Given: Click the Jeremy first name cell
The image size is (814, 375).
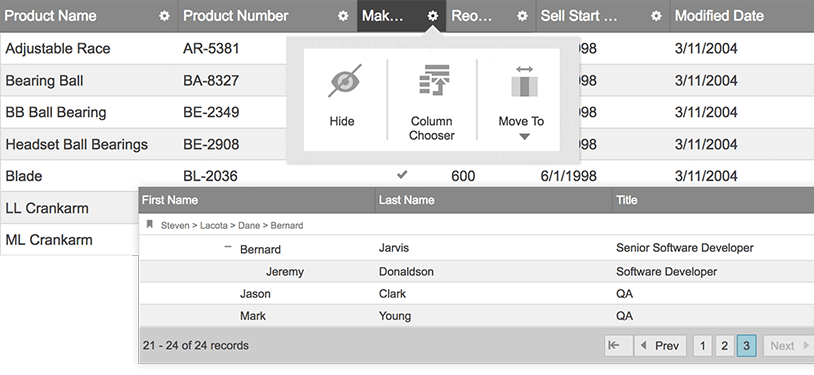Looking at the screenshot, I should [x=284, y=272].
